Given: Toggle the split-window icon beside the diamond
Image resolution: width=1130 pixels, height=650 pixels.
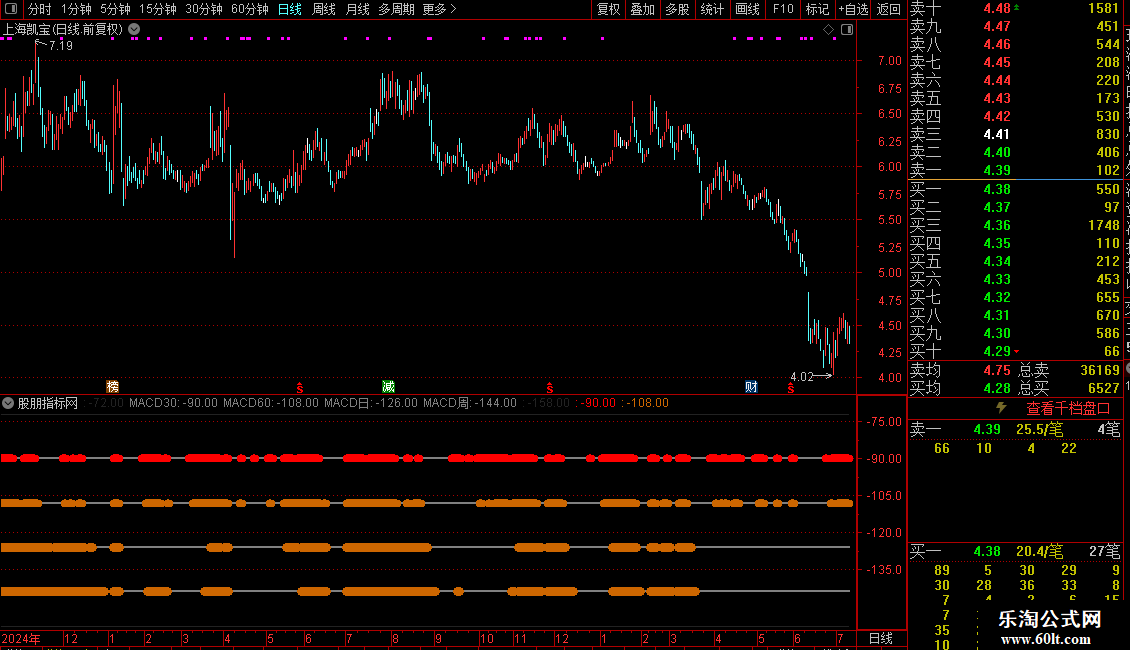Looking at the screenshot, I should click(847, 30).
